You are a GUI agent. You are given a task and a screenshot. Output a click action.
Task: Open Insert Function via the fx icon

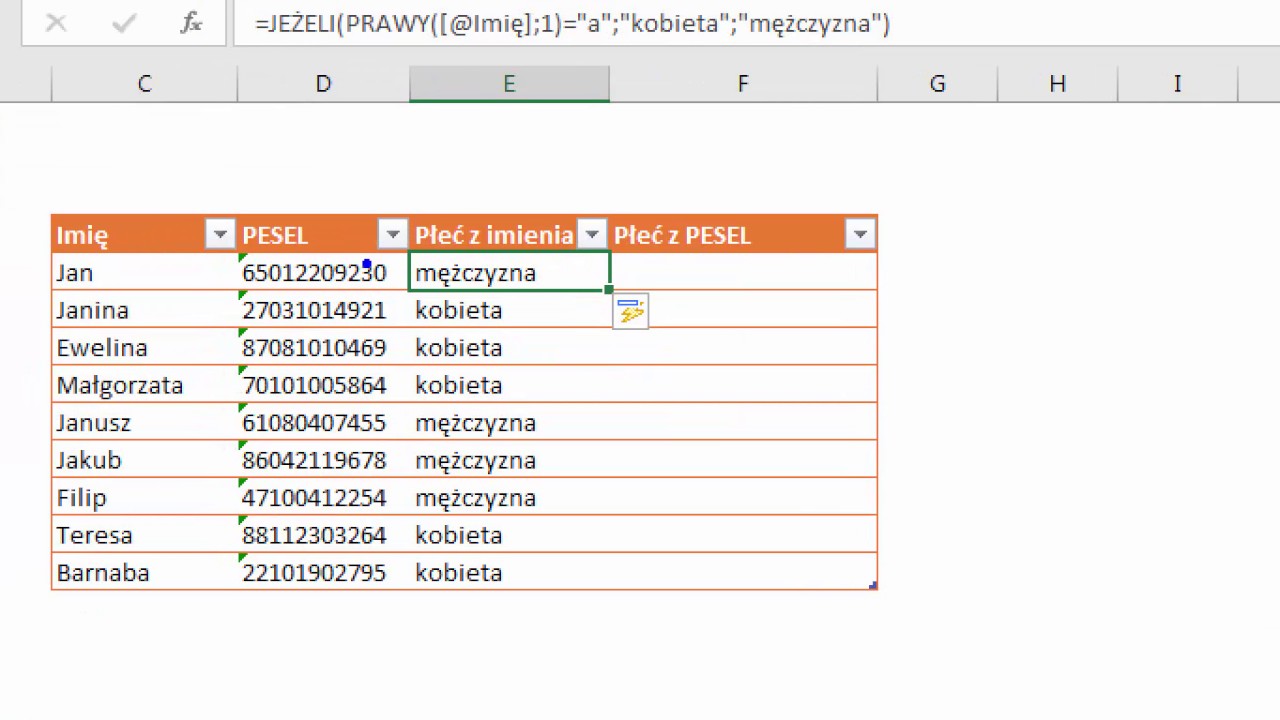pyautogui.click(x=191, y=23)
